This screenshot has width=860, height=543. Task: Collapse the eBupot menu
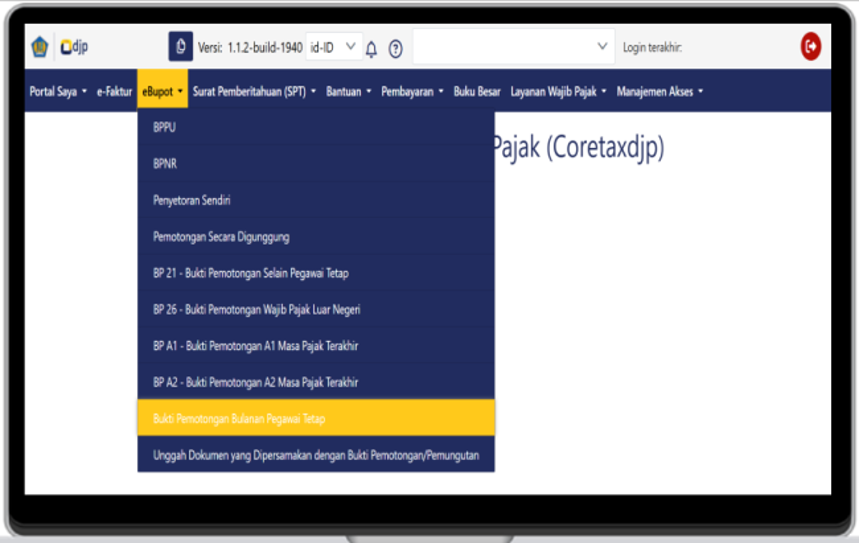point(163,91)
